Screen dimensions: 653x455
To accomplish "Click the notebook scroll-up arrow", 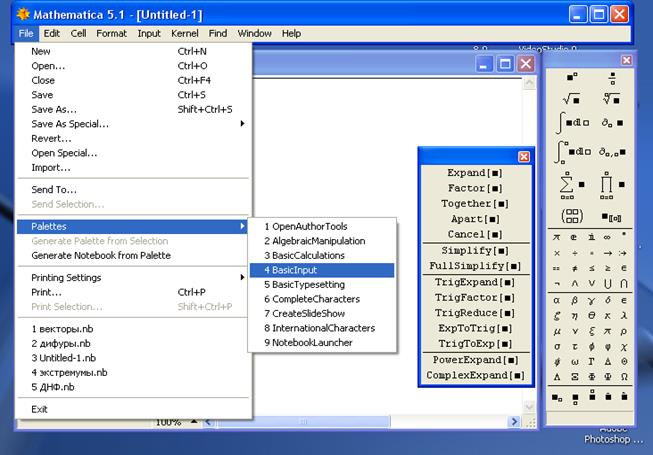I will [529, 83].
